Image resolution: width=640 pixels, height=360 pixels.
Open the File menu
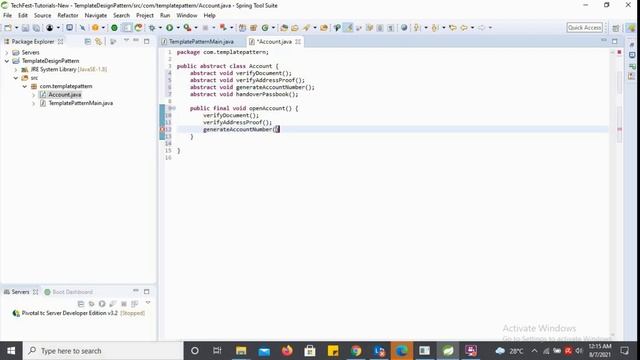pos(7,16)
